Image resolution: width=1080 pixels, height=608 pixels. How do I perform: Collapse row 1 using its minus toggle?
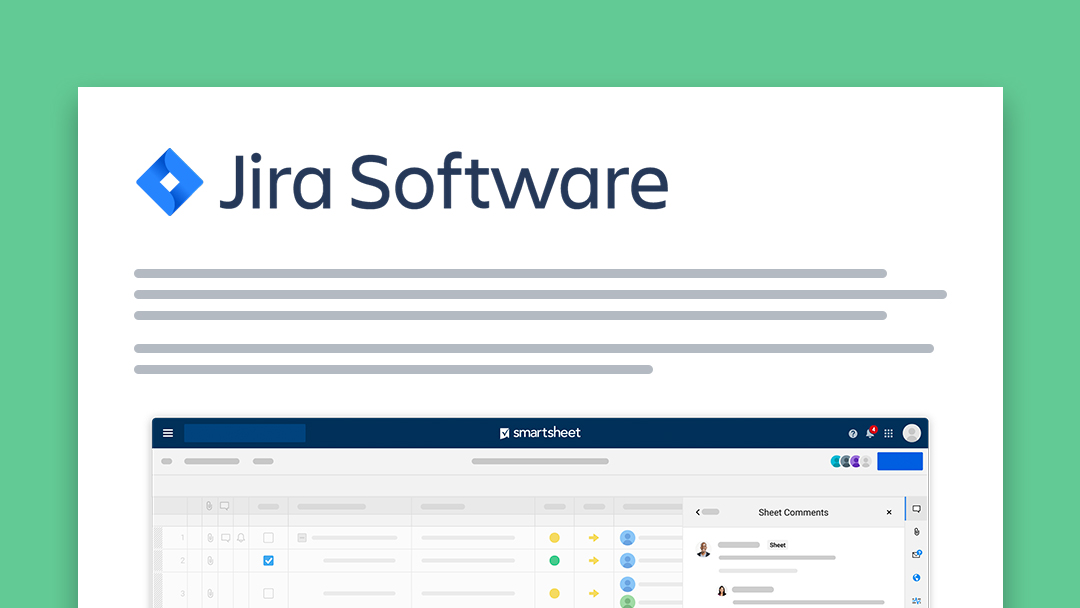302,538
